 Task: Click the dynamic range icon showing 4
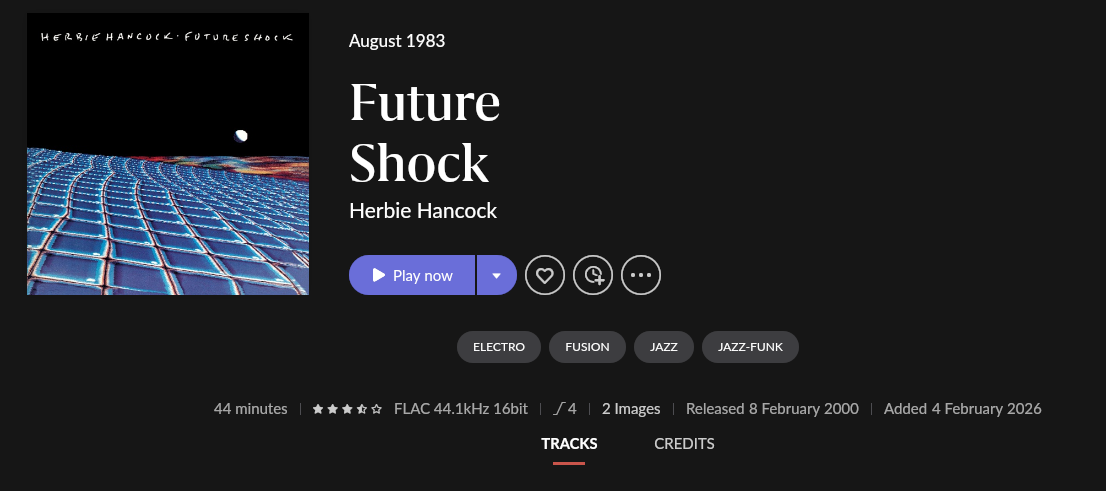click(x=565, y=409)
